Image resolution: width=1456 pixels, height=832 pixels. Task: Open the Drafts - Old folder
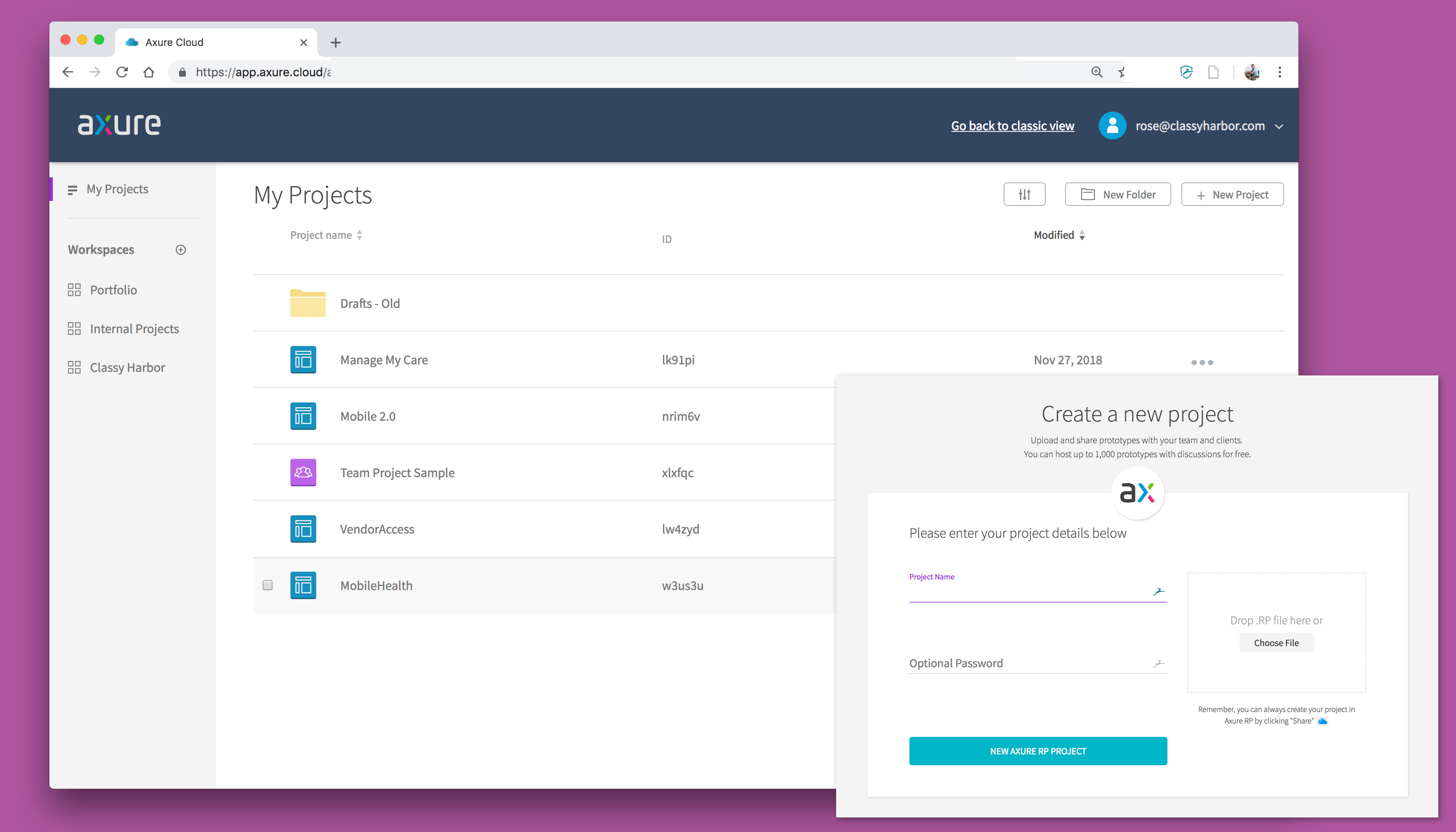[307, 303]
